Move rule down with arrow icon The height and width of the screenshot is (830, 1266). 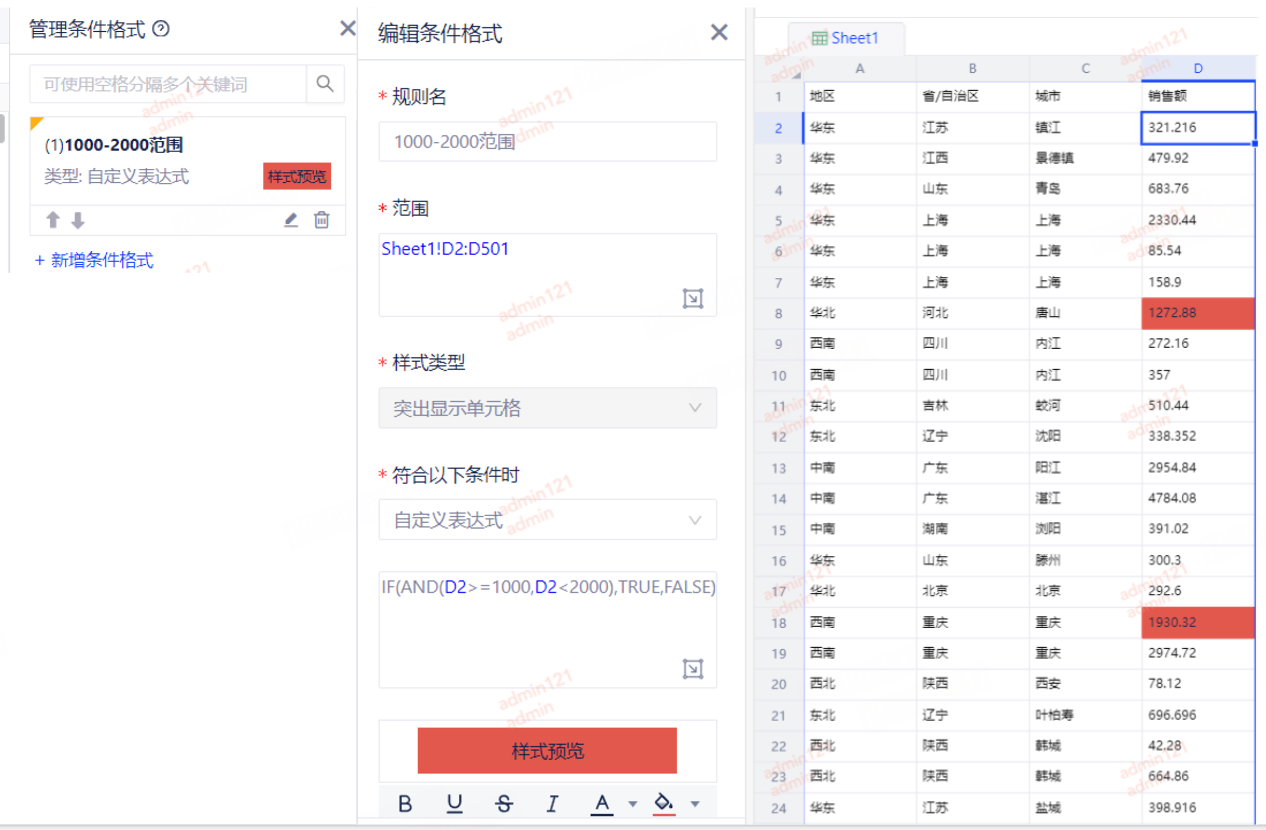pos(78,220)
